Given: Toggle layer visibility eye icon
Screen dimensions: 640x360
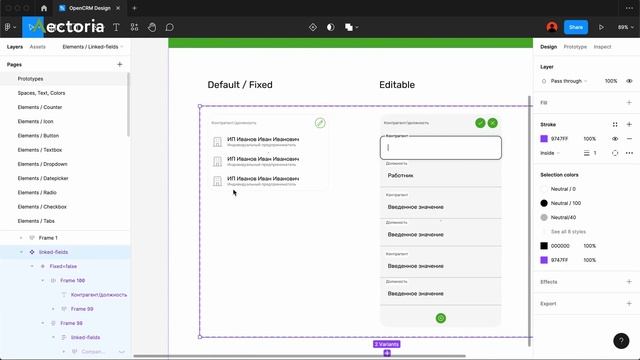Looking at the screenshot, I should (629, 81).
